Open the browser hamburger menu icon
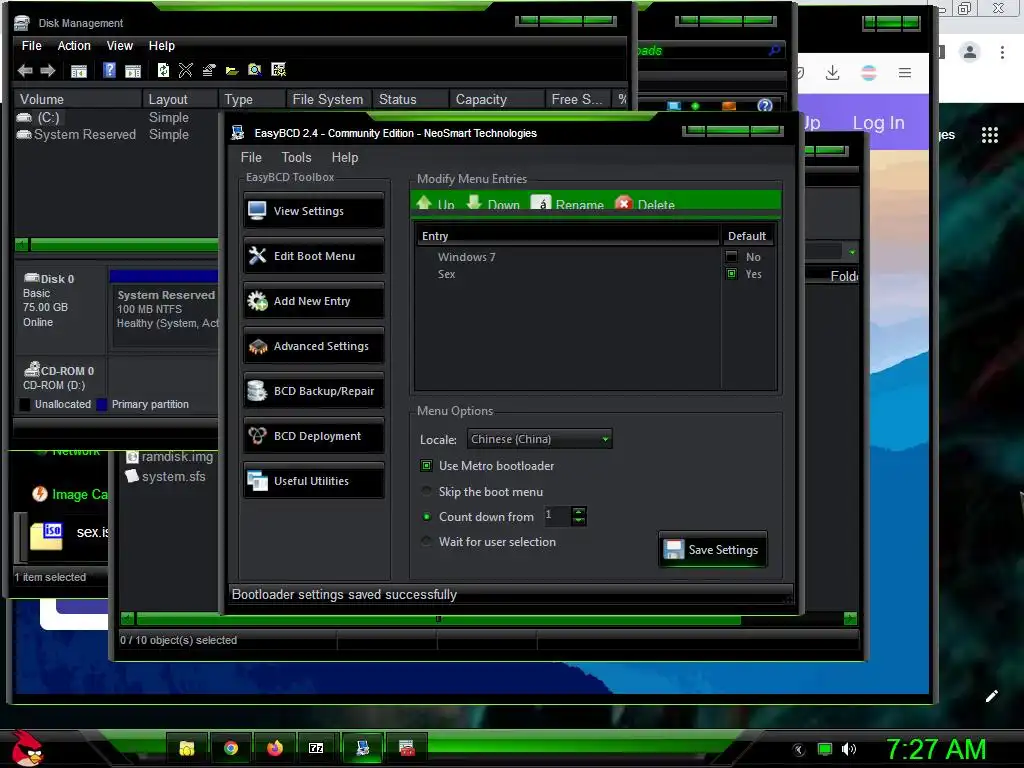The width and height of the screenshot is (1024, 768). (x=904, y=72)
